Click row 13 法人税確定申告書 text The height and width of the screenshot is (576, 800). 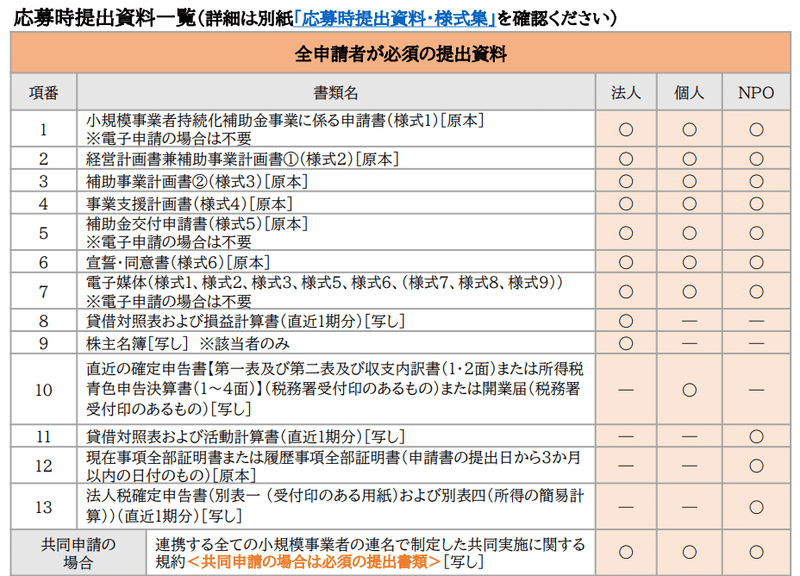click(x=335, y=506)
